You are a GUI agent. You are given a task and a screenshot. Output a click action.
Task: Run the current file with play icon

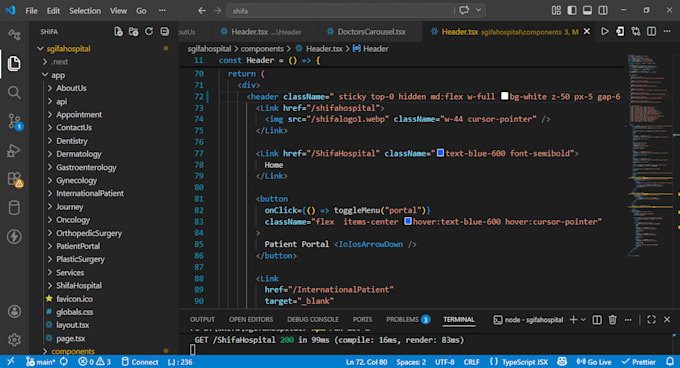[x=605, y=32]
